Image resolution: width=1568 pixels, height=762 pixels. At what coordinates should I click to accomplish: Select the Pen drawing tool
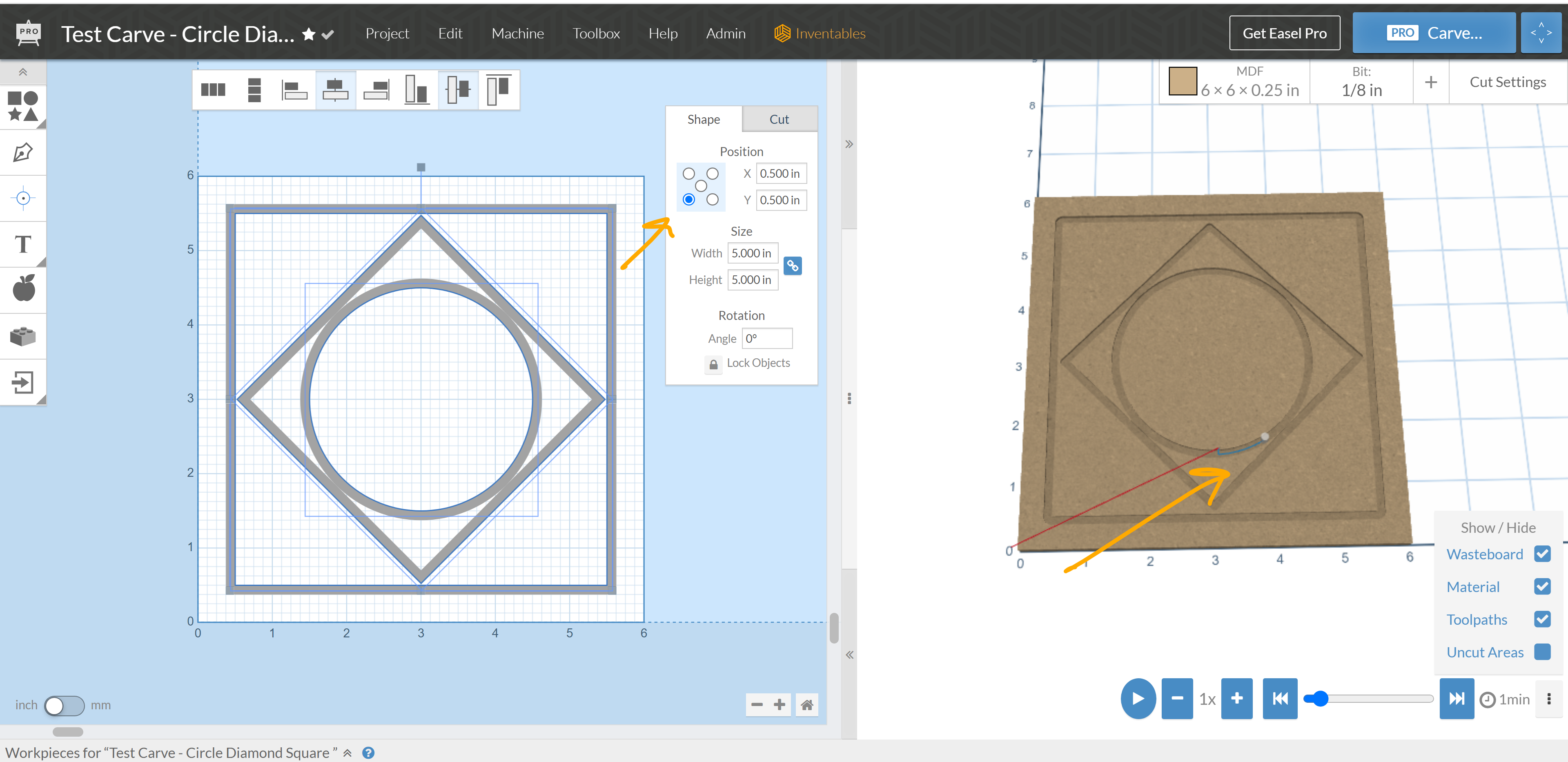[x=23, y=152]
